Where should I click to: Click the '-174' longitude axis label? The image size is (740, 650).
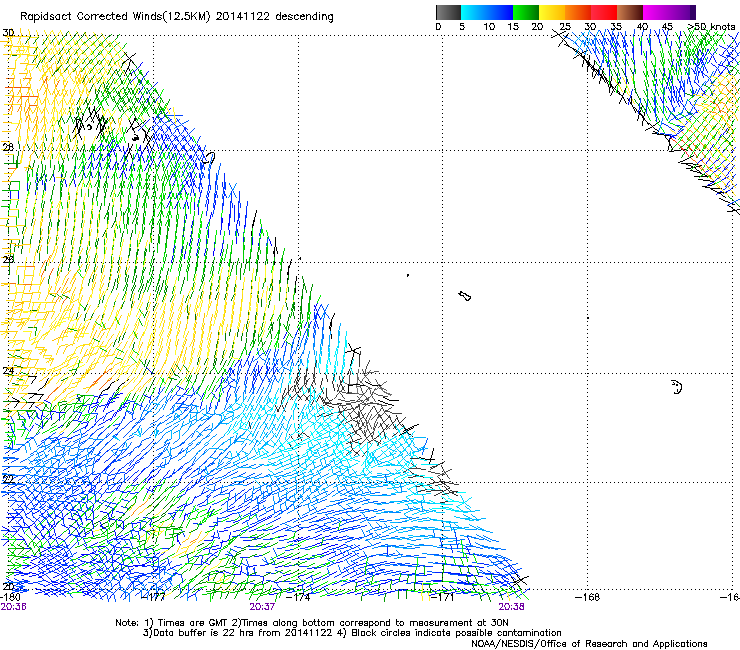point(299,597)
